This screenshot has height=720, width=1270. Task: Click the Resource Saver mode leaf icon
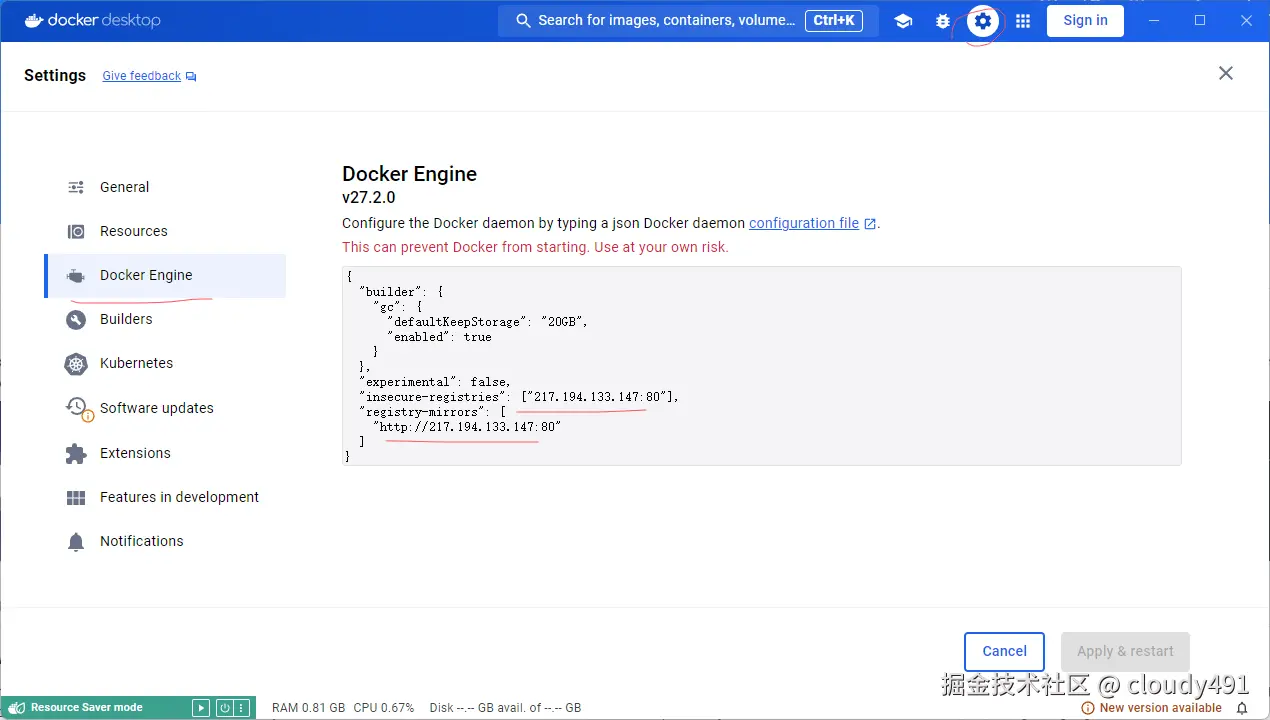[x=17, y=707]
